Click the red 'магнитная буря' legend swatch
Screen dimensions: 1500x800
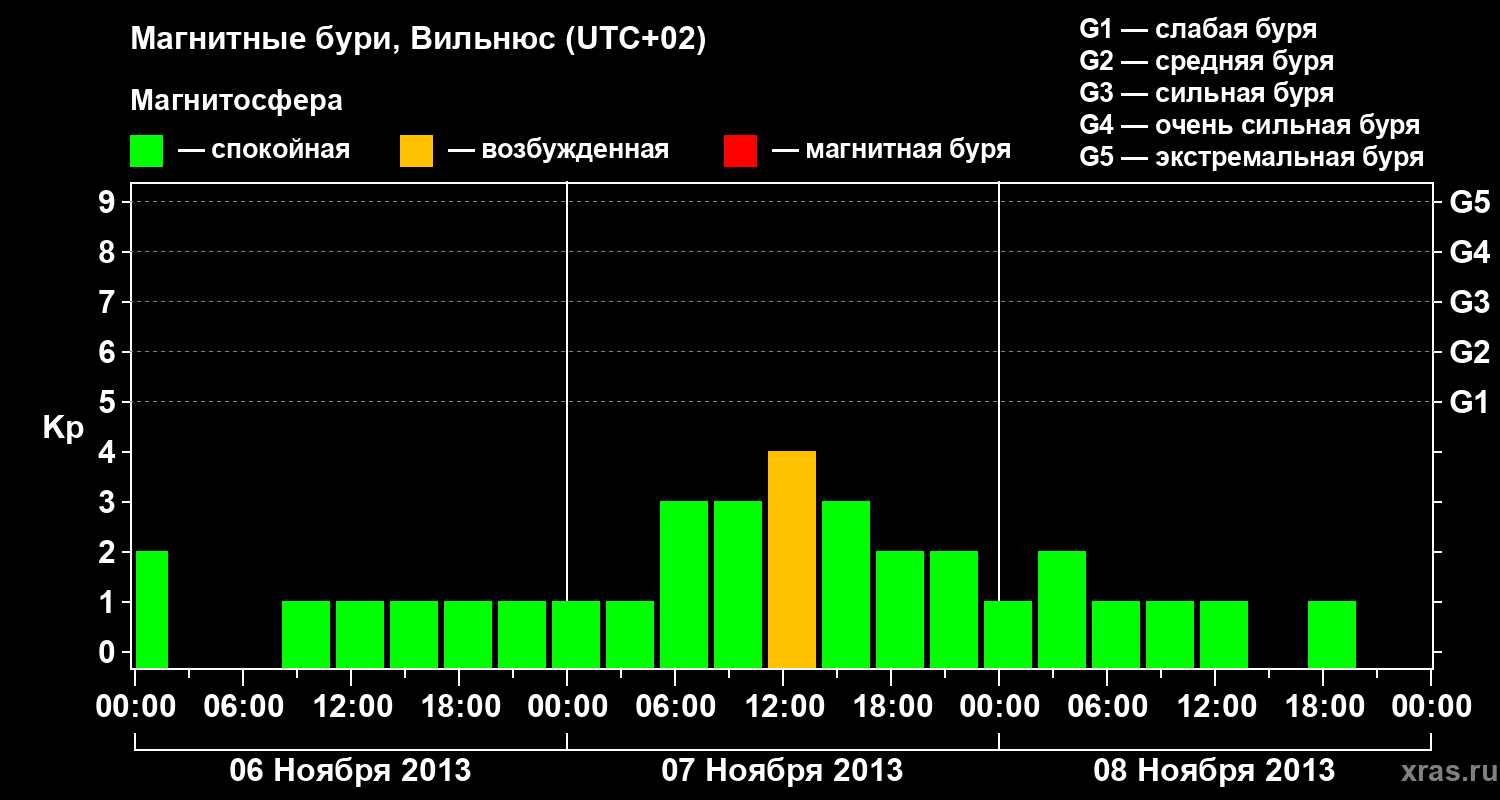741,151
